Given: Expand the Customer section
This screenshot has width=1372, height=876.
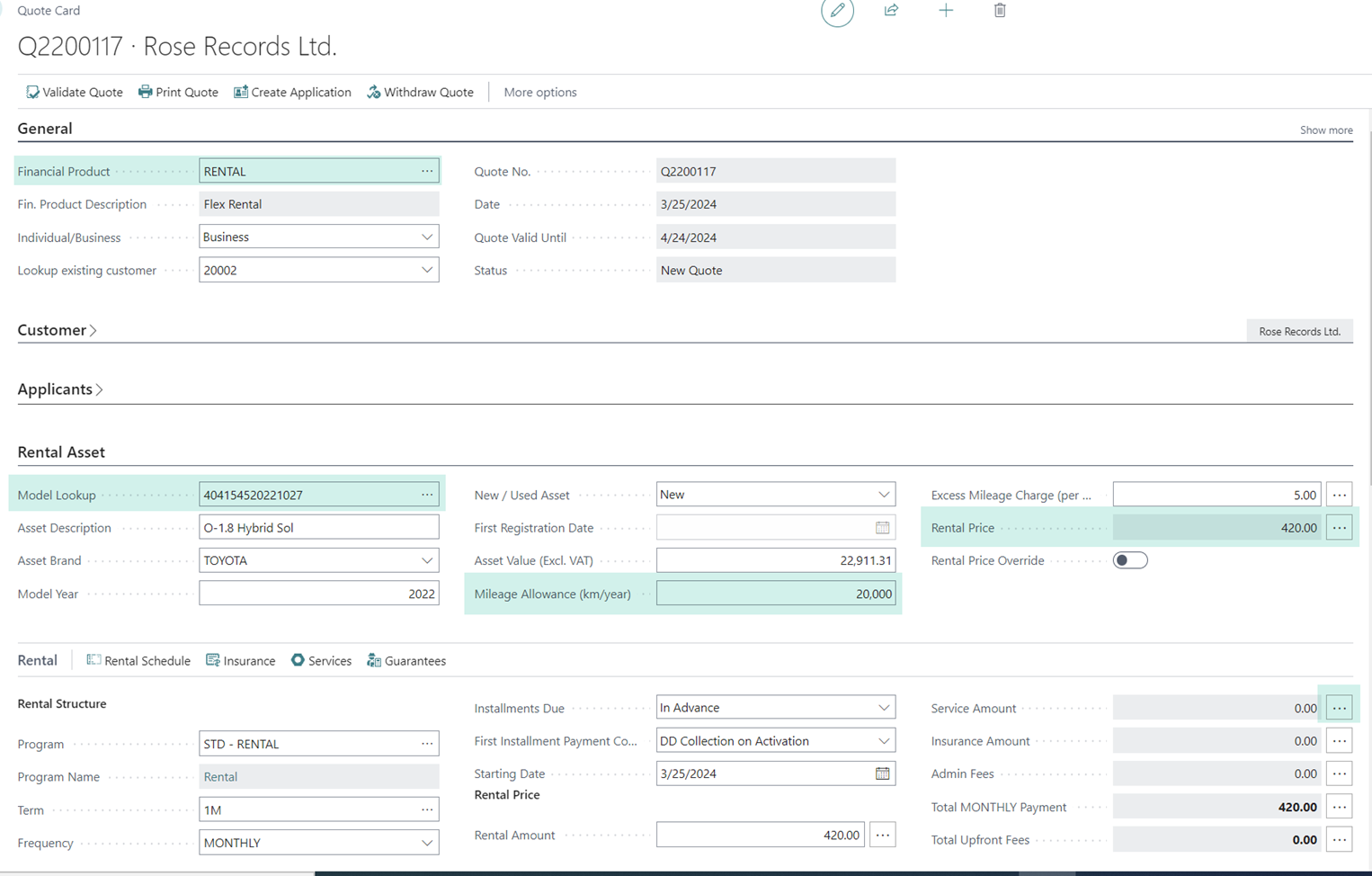Looking at the screenshot, I should click(57, 330).
